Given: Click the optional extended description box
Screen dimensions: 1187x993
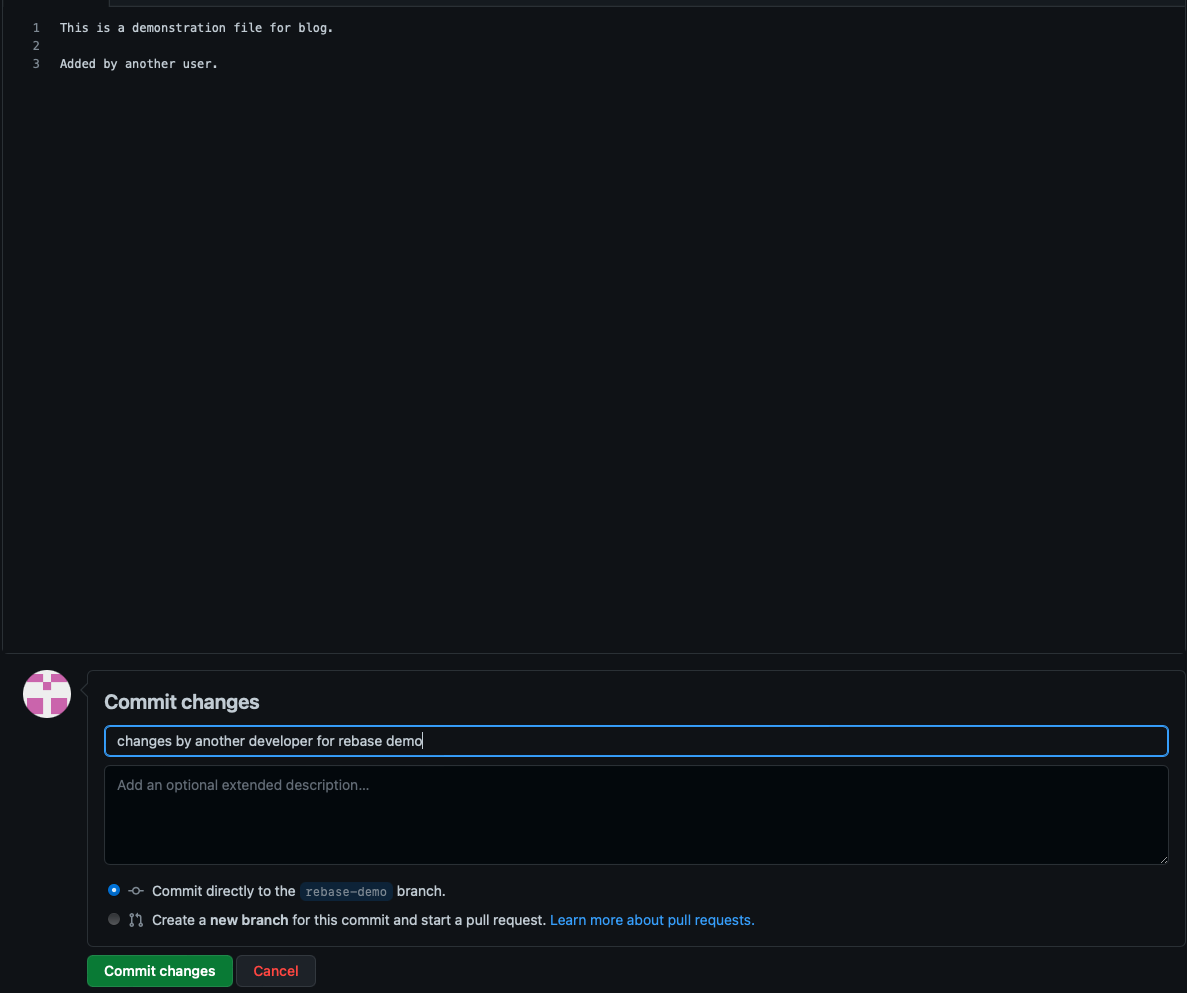Looking at the screenshot, I should pyautogui.click(x=636, y=814).
